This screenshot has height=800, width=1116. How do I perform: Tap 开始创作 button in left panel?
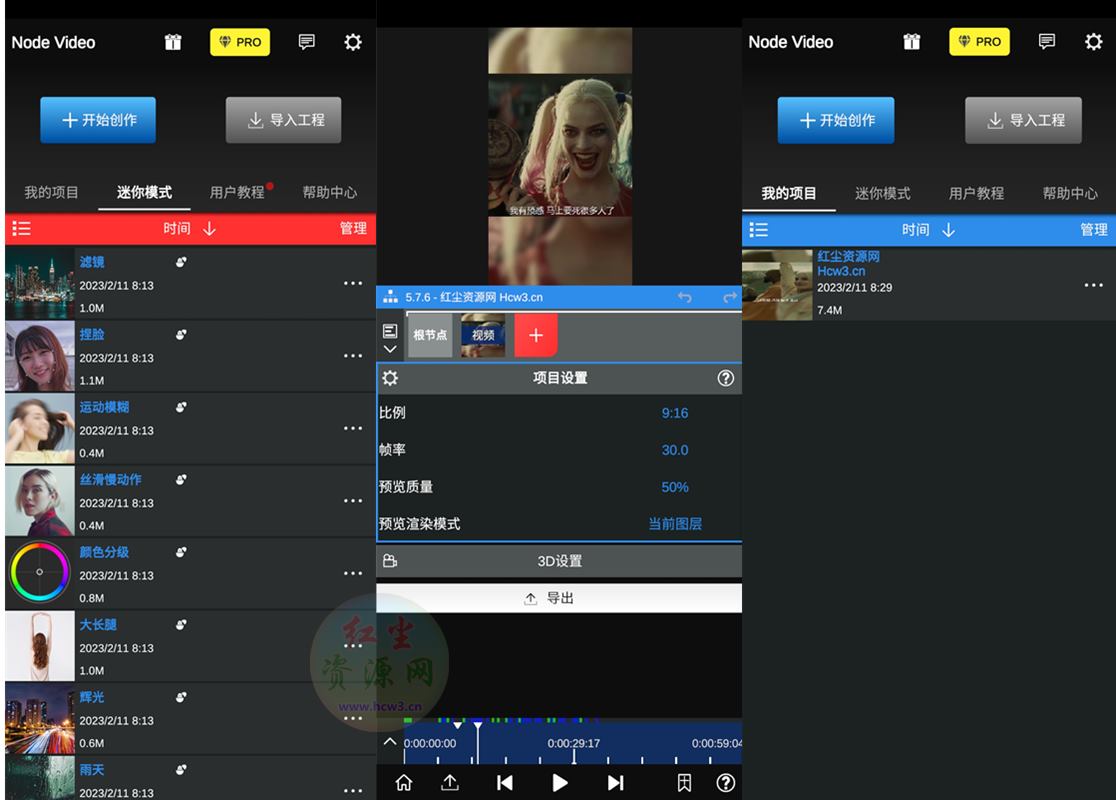pos(98,120)
